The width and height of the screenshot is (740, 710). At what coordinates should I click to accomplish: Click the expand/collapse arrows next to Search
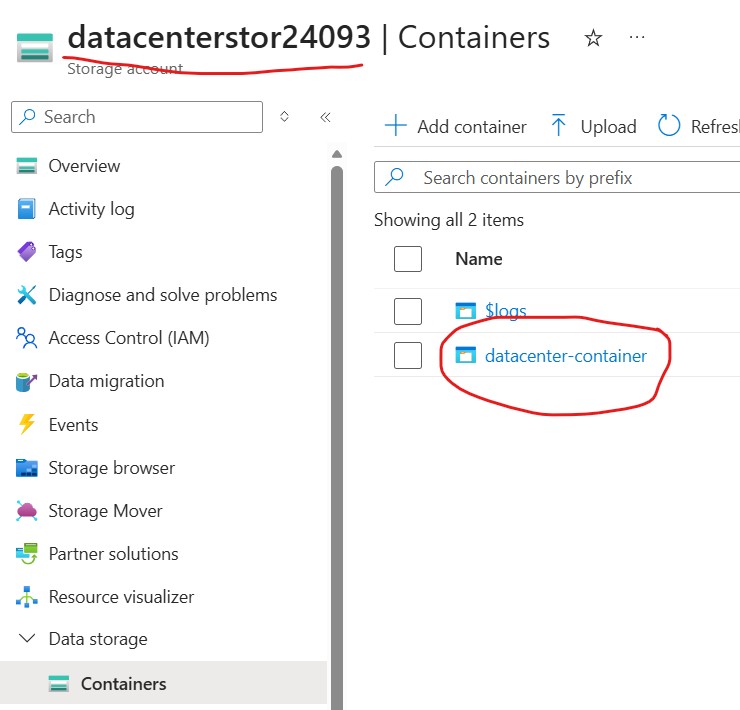click(284, 117)
